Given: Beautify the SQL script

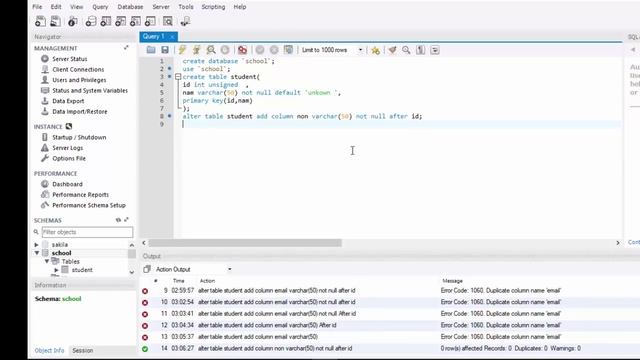Looking at the screenshot, I should (x=392, y=50).
